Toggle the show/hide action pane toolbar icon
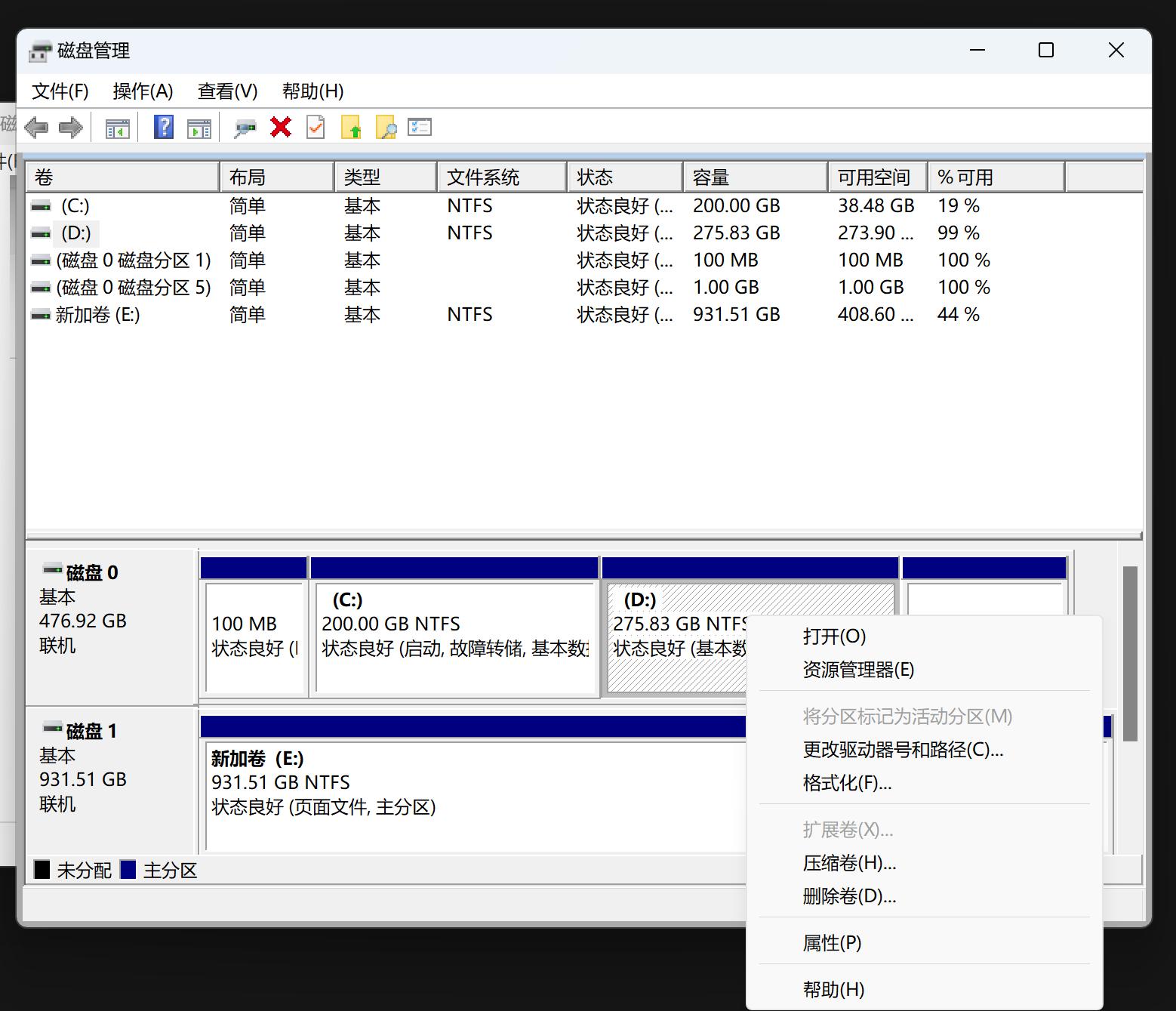The width and height of the screenshot is (1176, 1011). pyautogui.click(x=199, y=128)
